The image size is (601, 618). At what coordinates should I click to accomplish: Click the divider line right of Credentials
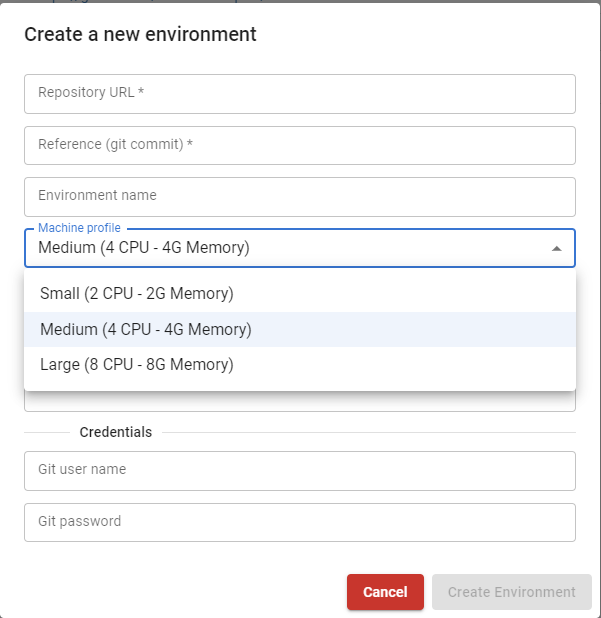tap(368, 433)
